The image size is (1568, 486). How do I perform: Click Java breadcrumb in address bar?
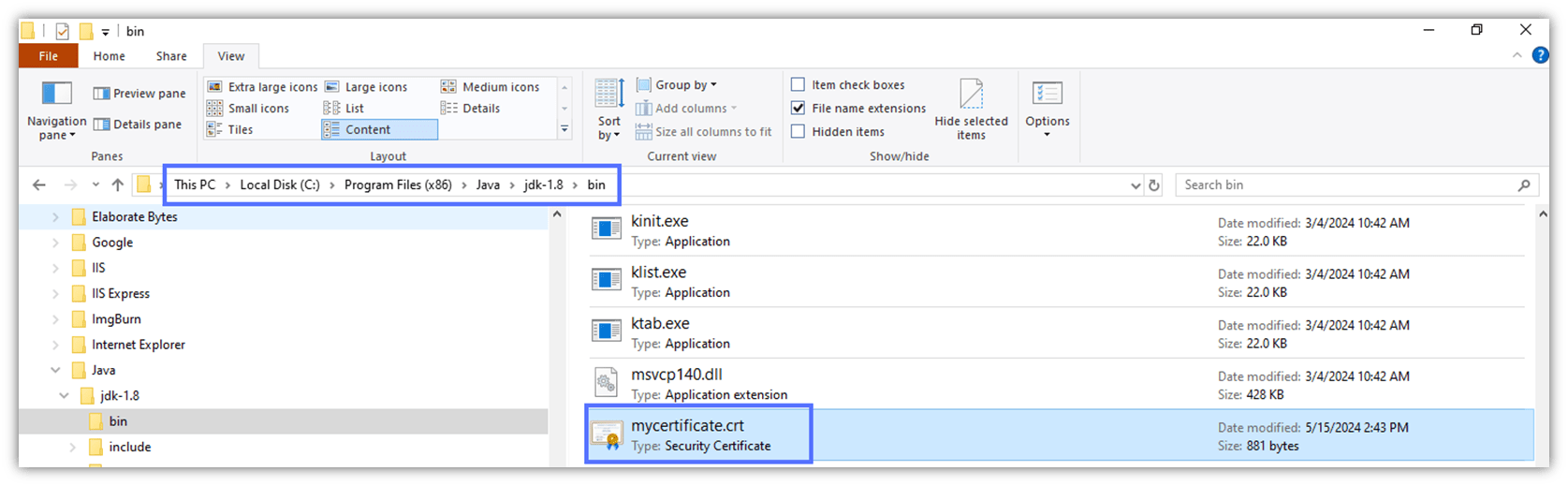click(x=488, y=184)
